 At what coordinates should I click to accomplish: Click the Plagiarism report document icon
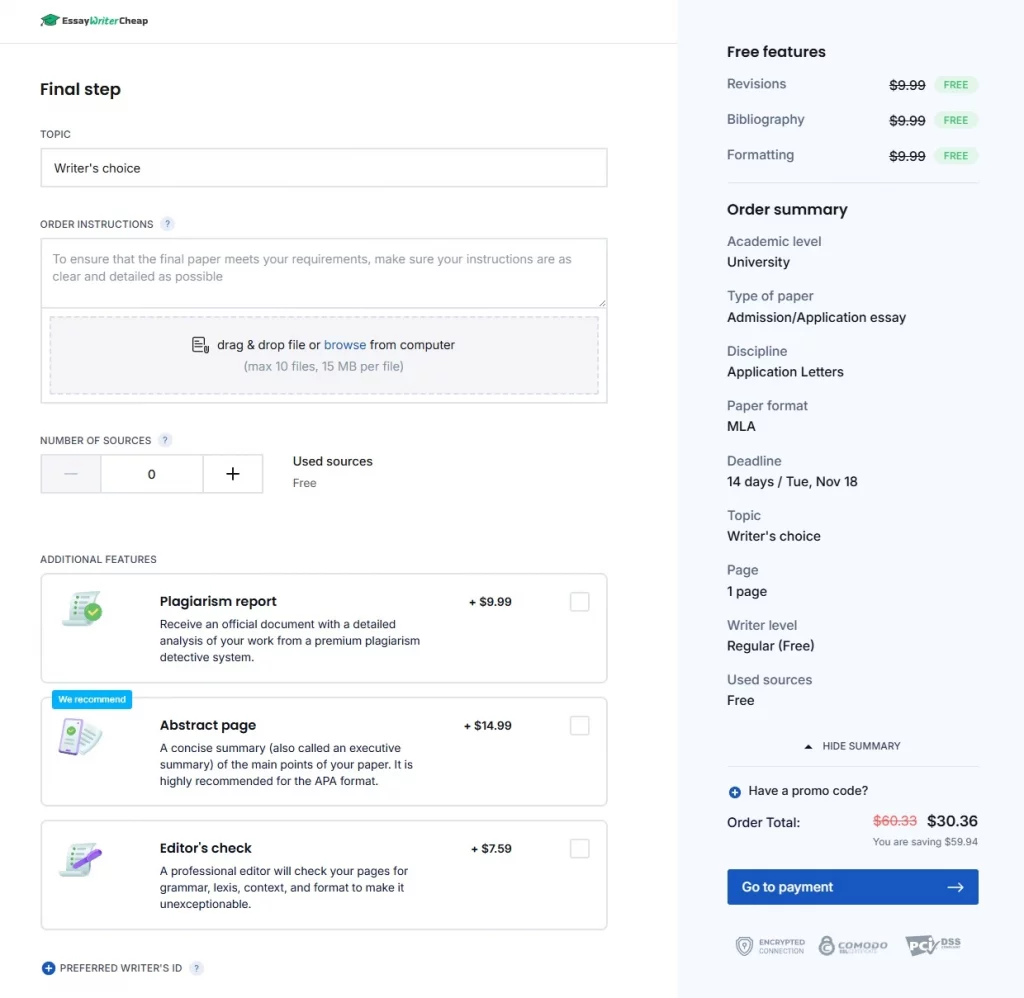81,608
